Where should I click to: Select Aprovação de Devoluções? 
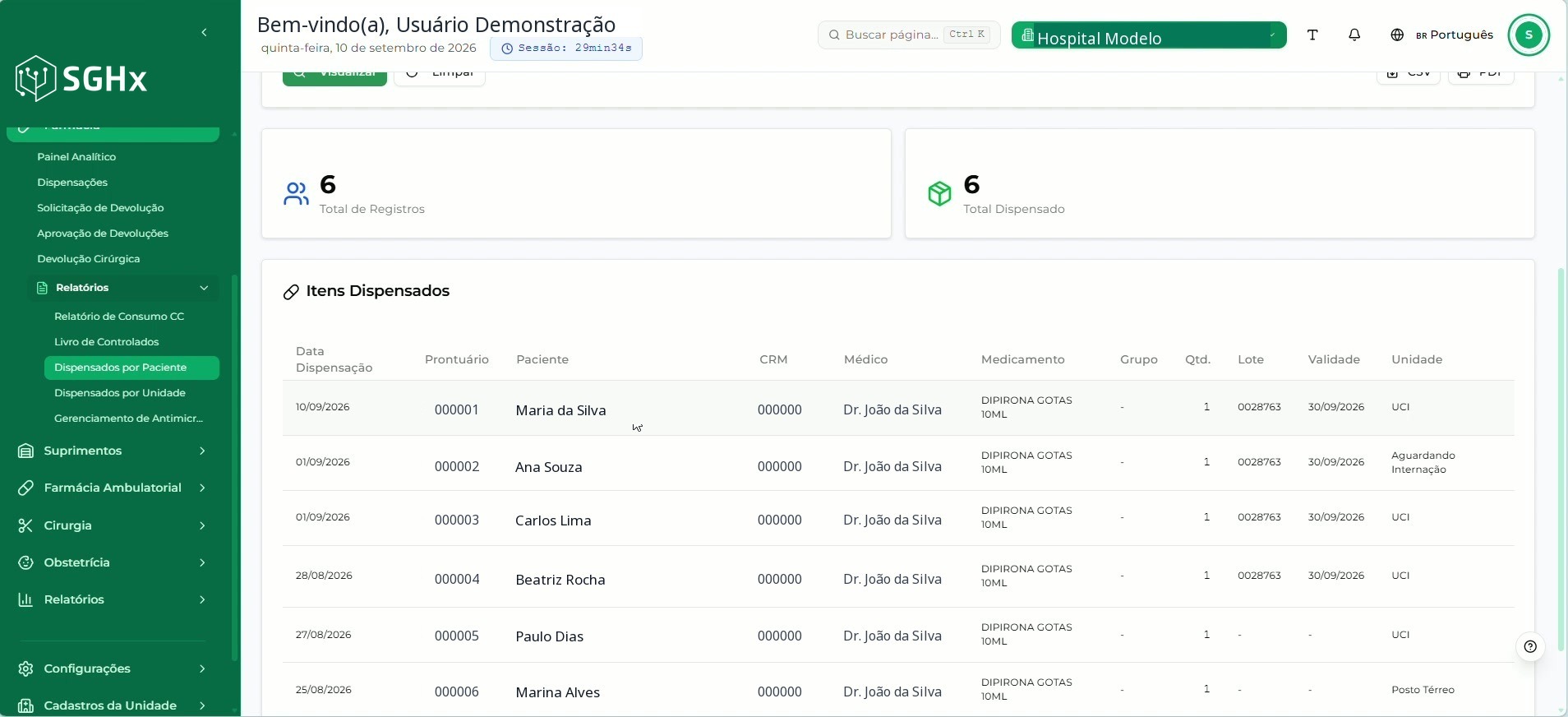103,234
